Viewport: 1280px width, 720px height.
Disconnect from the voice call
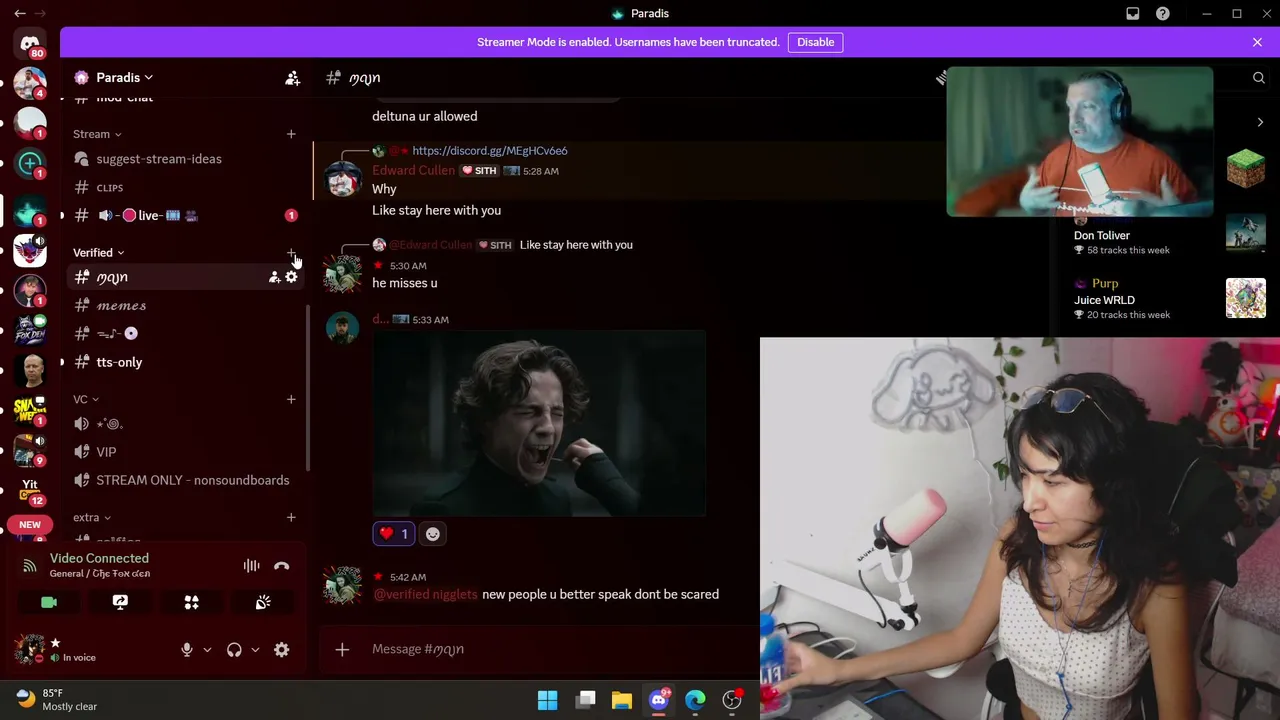pos(282,566)
